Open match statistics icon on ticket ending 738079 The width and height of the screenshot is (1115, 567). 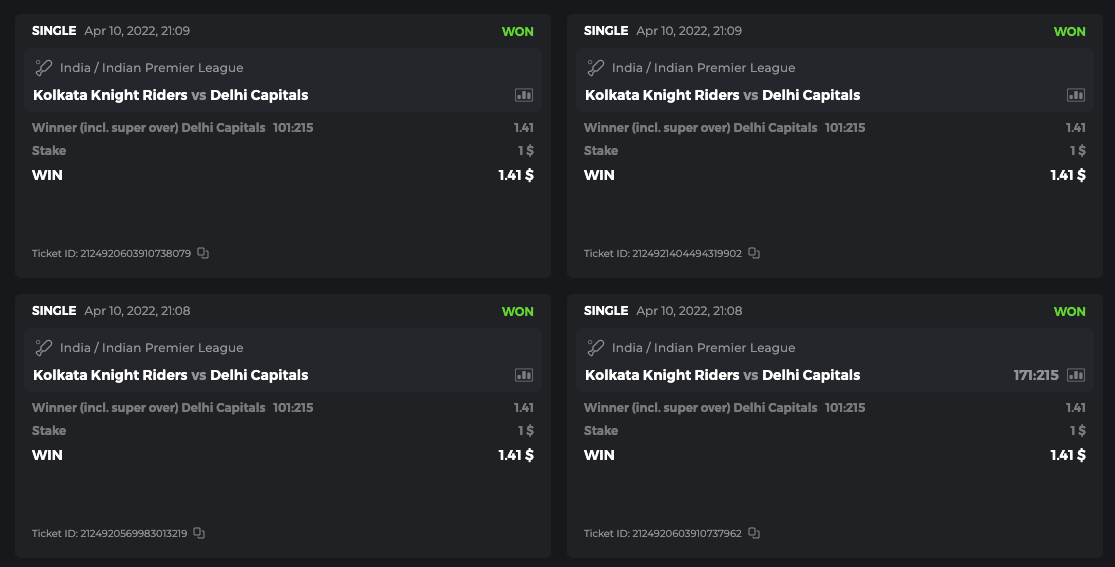click(x=524, y=95)
